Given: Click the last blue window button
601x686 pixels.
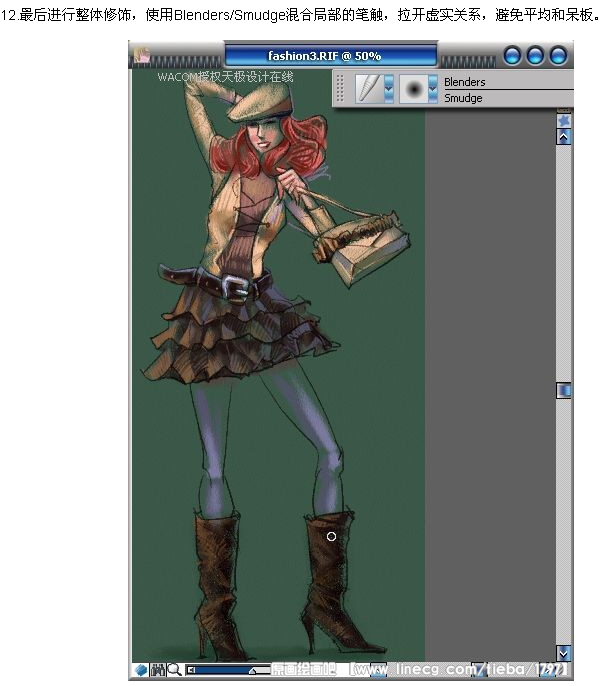Looking at the screenshot, I should click(558, 56).
